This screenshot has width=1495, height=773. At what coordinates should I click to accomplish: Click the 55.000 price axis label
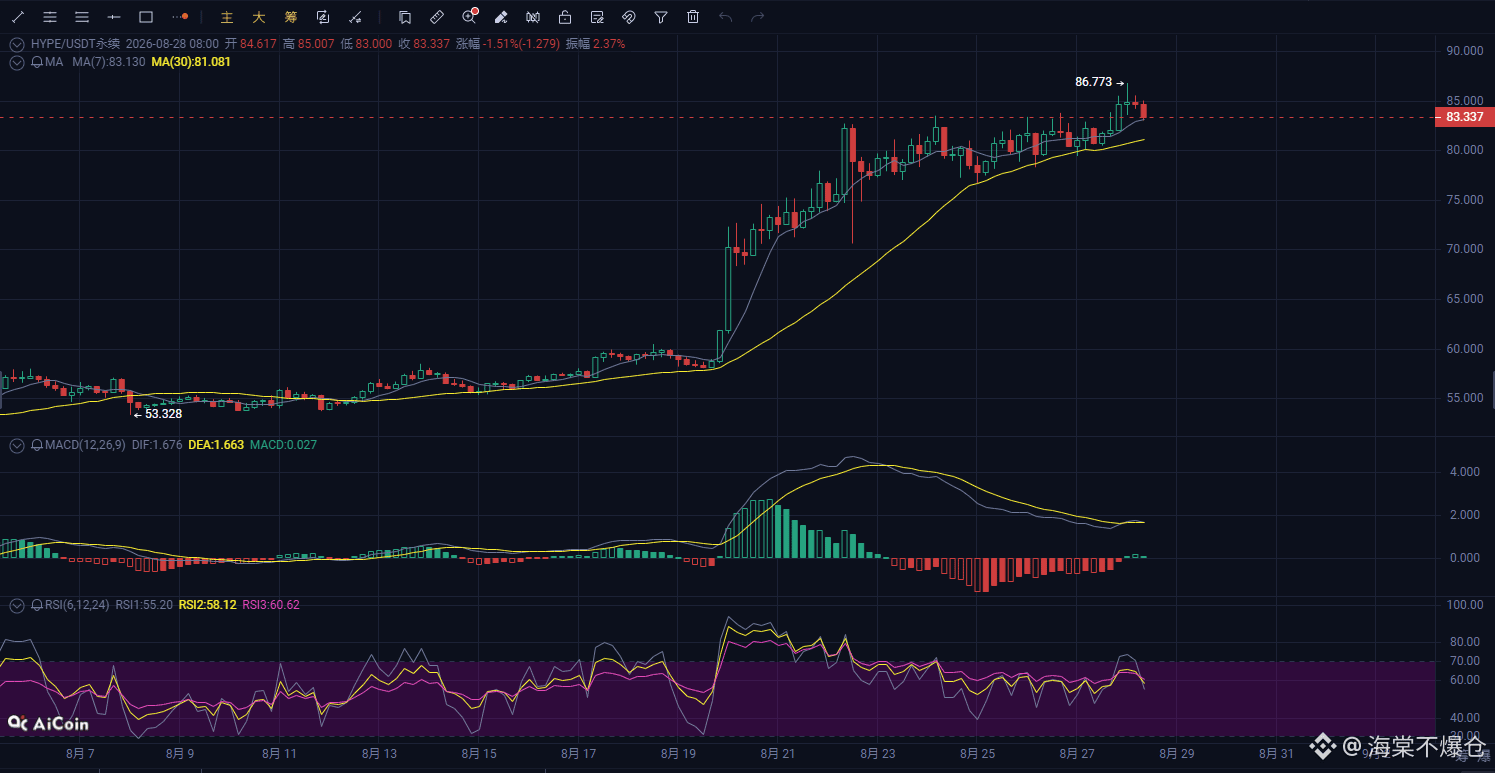[1465, 398]
